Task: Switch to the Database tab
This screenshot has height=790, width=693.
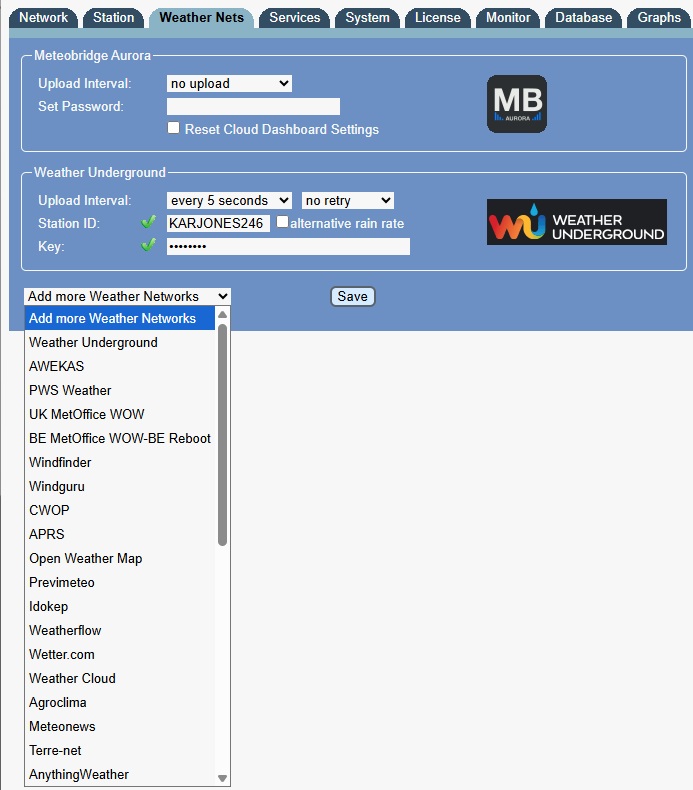Action: [x=584, y=18]
